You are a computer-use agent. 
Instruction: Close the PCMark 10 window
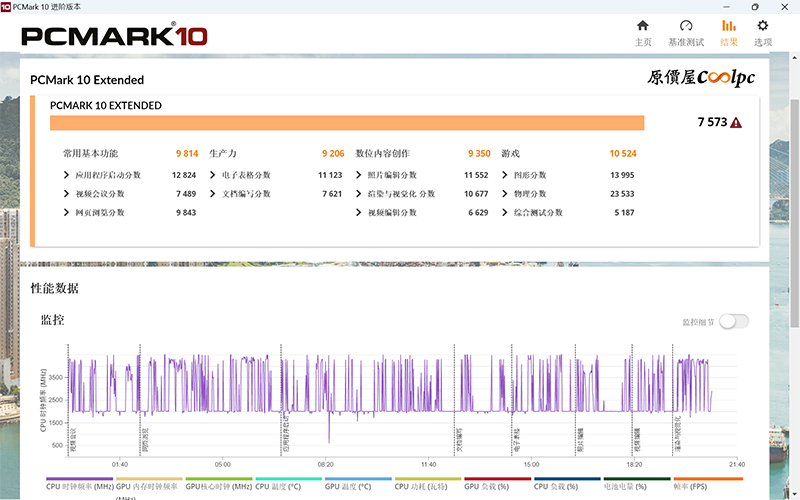point(785,7)
